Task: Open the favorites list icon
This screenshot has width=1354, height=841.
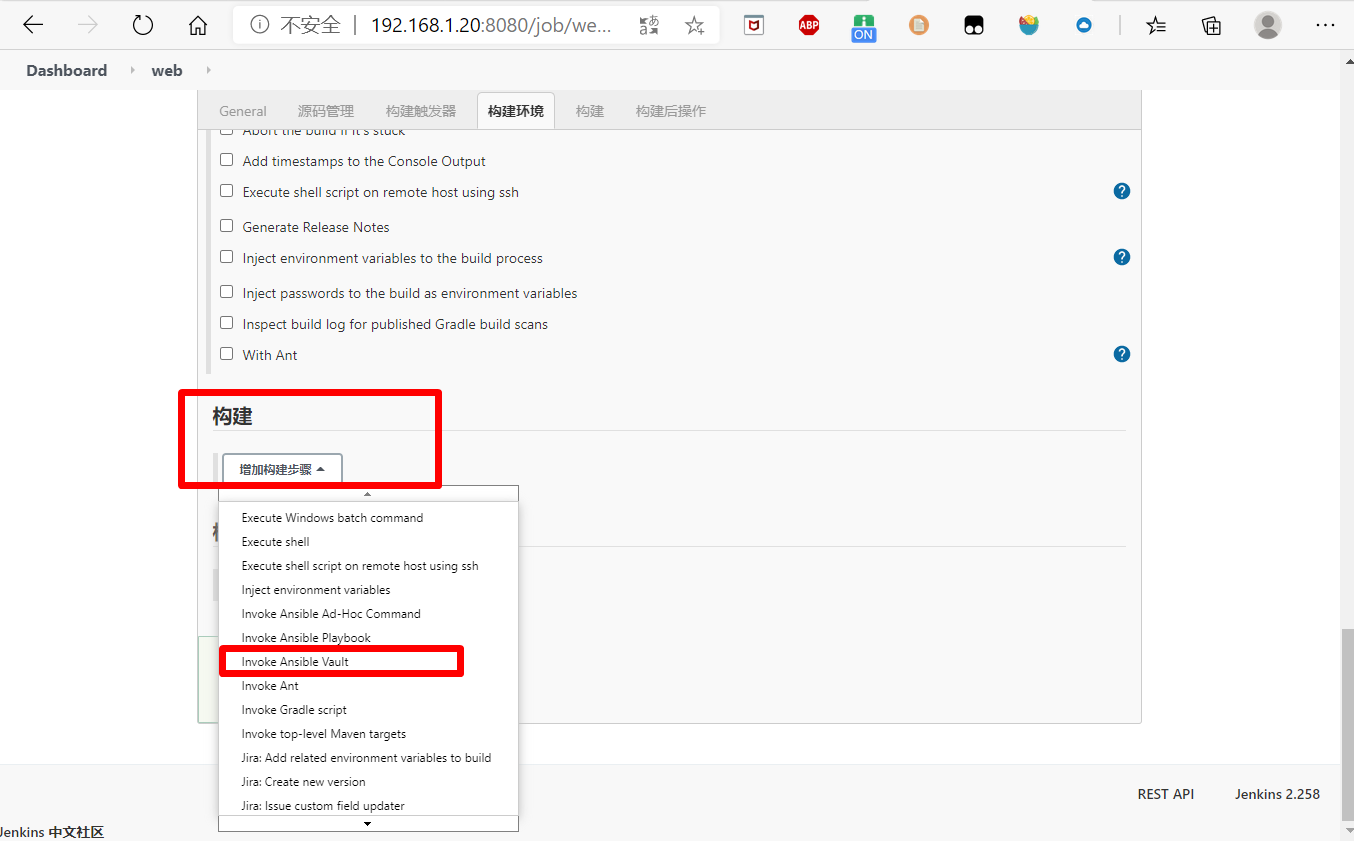Action: [x=1157, y=26]
